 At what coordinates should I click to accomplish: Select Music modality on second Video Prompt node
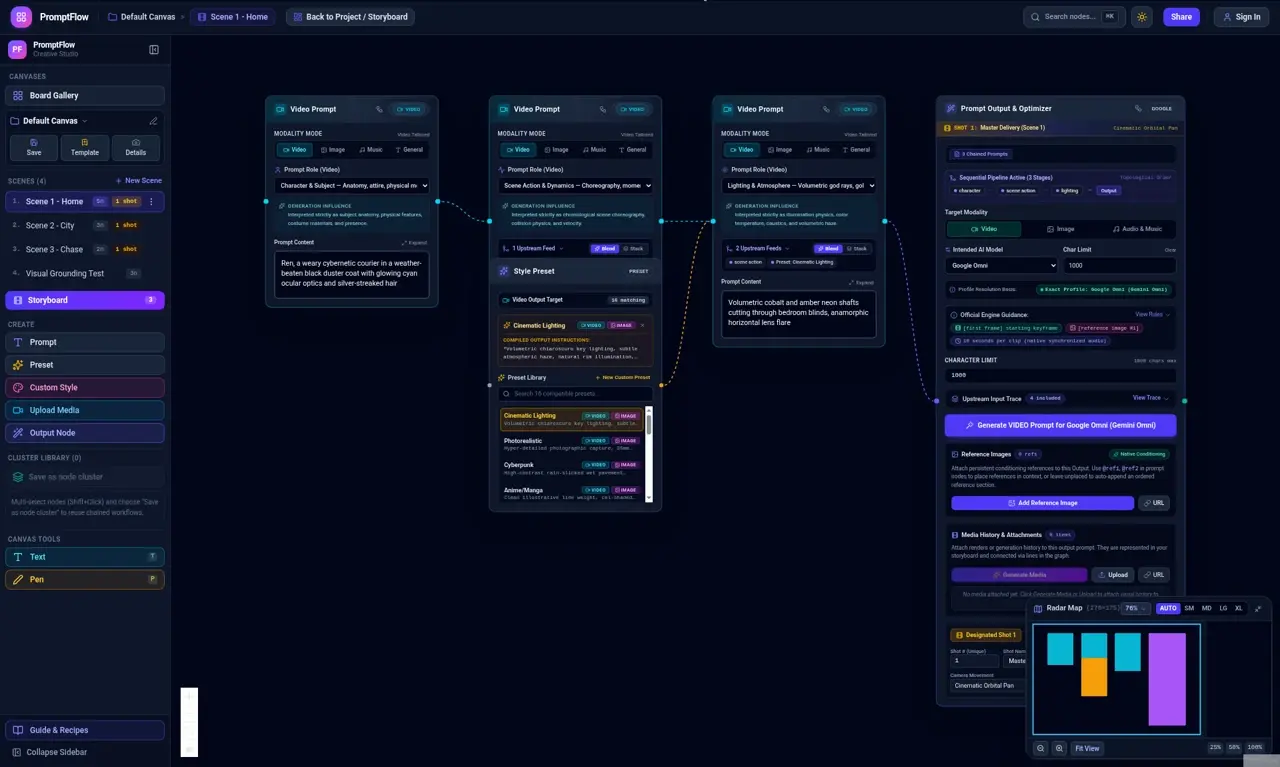594,149
